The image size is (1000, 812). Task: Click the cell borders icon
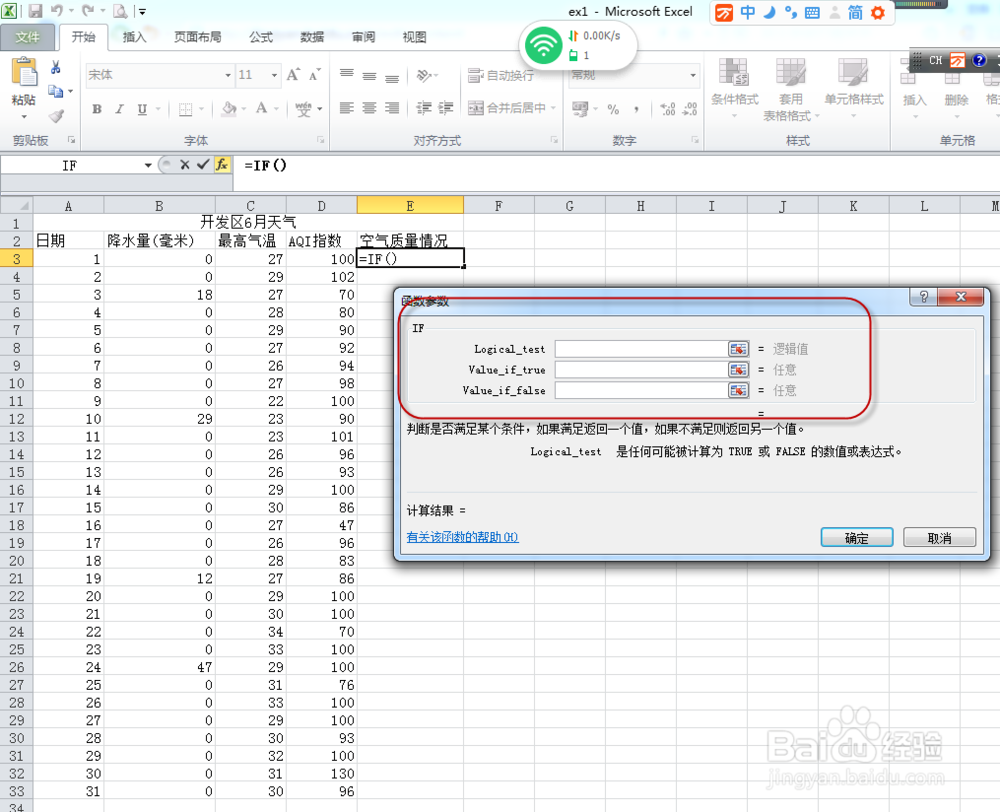coord(186,109)
